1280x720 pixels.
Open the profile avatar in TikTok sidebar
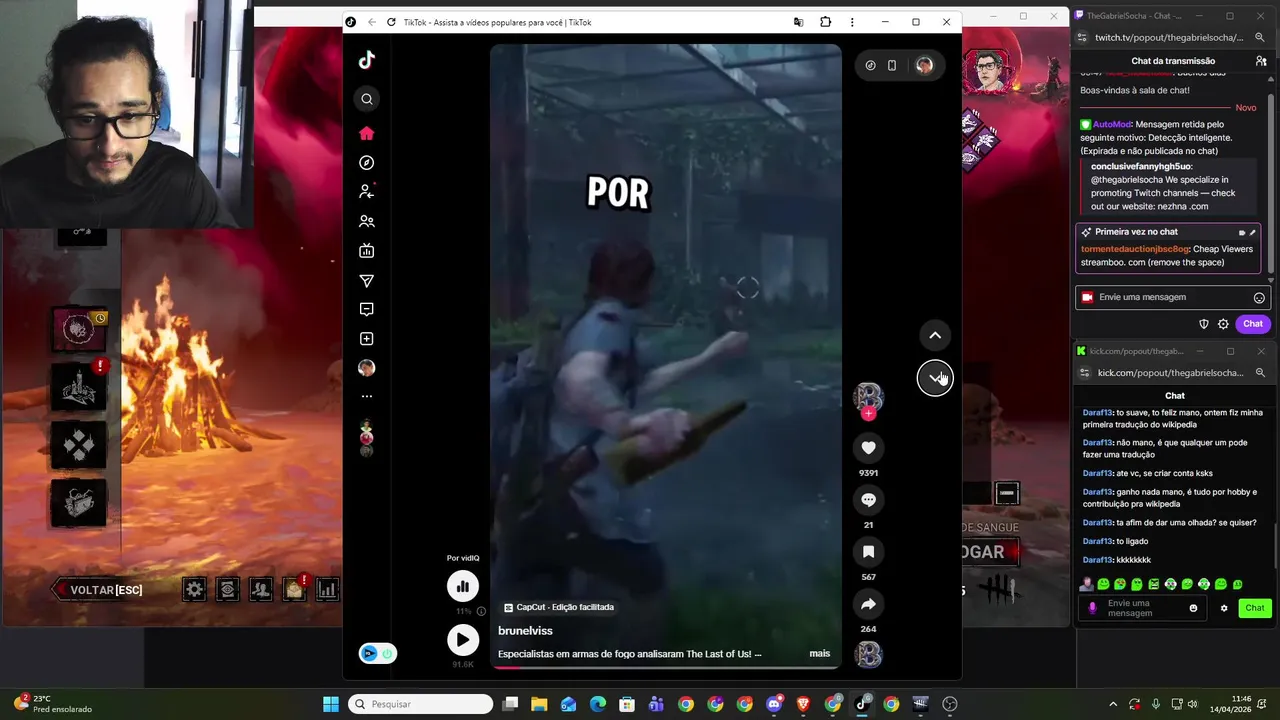(367, 368)
